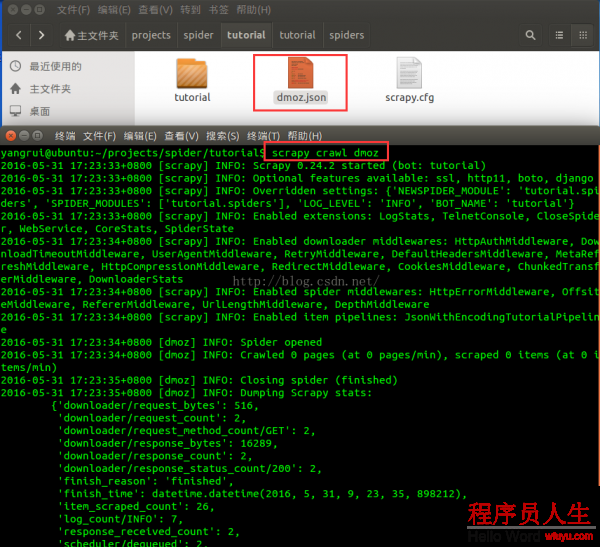Image resolution: width=600 pixels, height=547 pixels.
Task: Click 'log_count/INFO': 7 line
Action: [120, 519]
